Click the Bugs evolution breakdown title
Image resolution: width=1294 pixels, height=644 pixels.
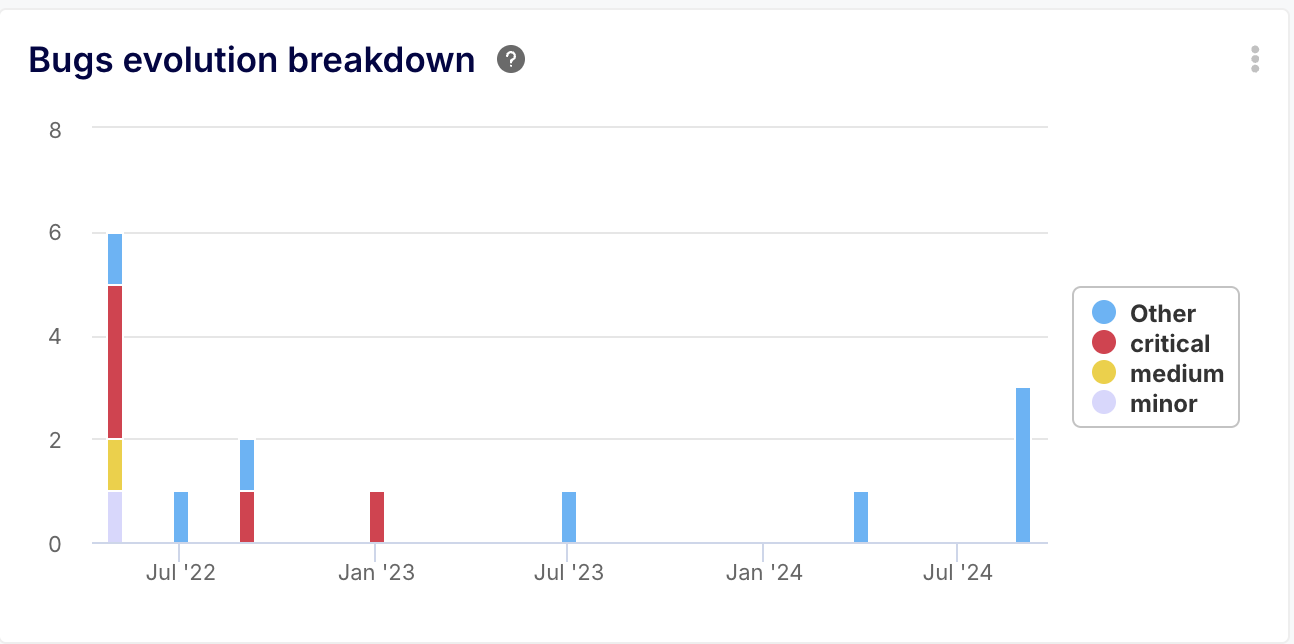pyautogui.click(x=252, y=61)
